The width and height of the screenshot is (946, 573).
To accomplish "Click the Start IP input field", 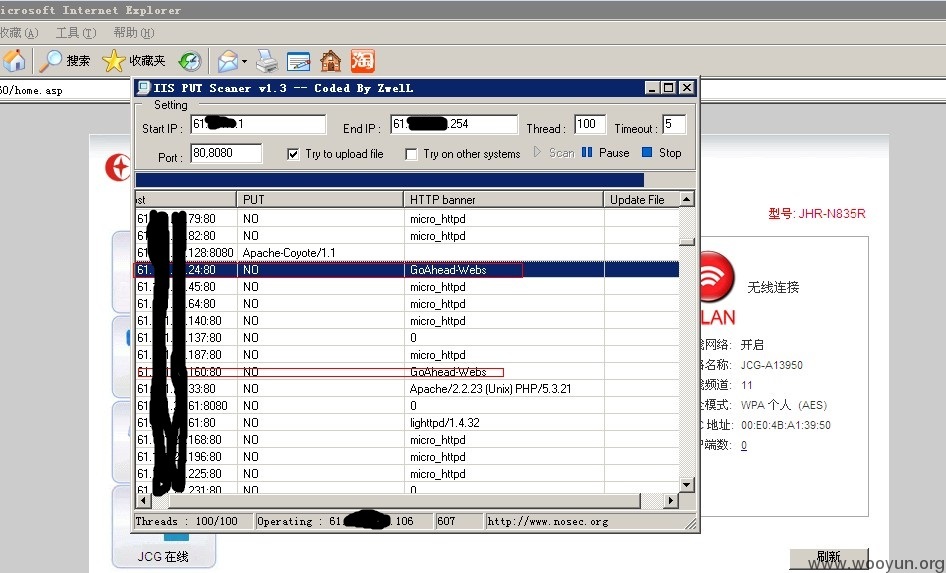I will [258, 124].
